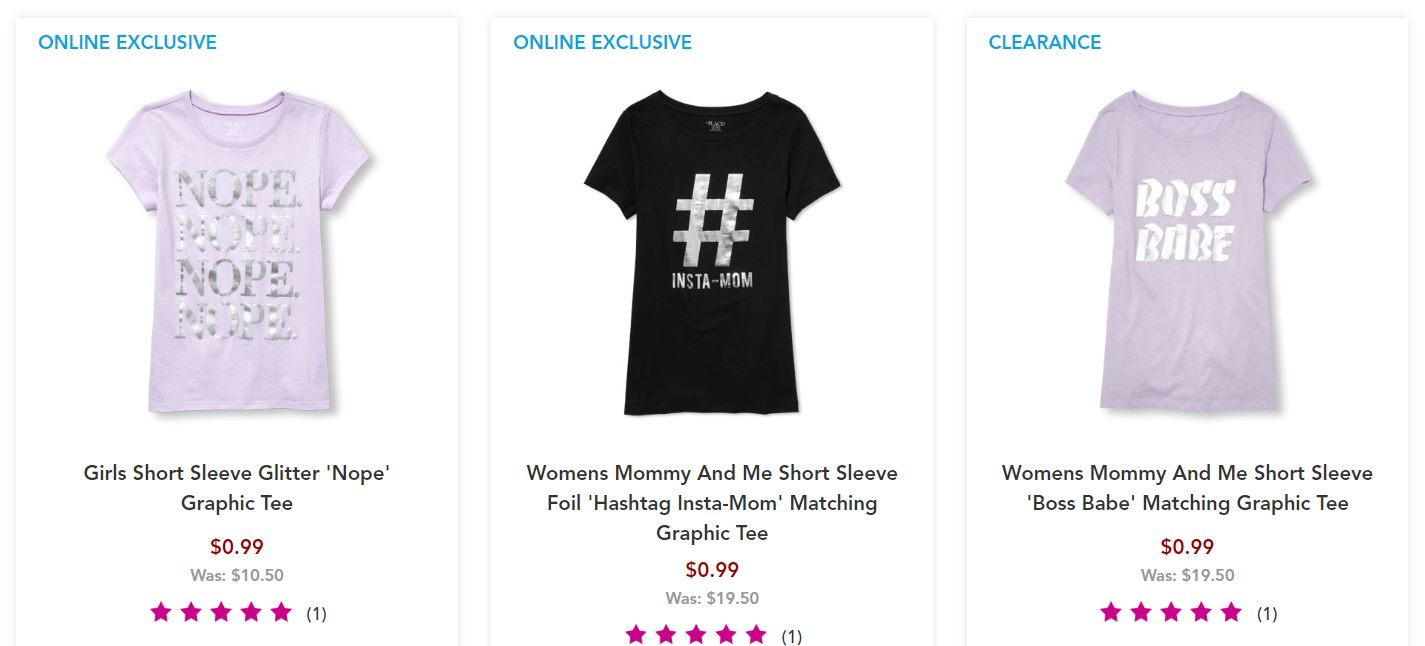
Task: Click the Online Exclusive badge above Insta-Mom tee
Action: [602, 43]
